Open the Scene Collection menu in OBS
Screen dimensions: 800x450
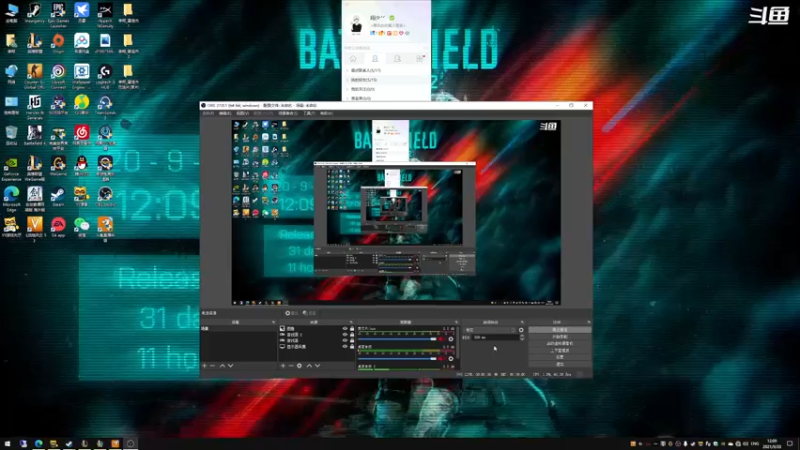click(288, 113)
